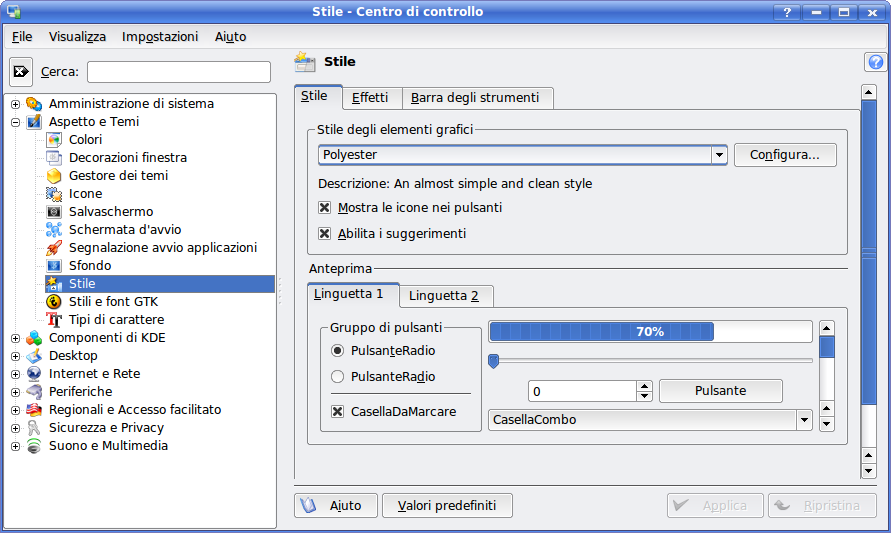891x533 pixels.
Task: Open the Tipi di carattere icon
Action: [54, 320]
